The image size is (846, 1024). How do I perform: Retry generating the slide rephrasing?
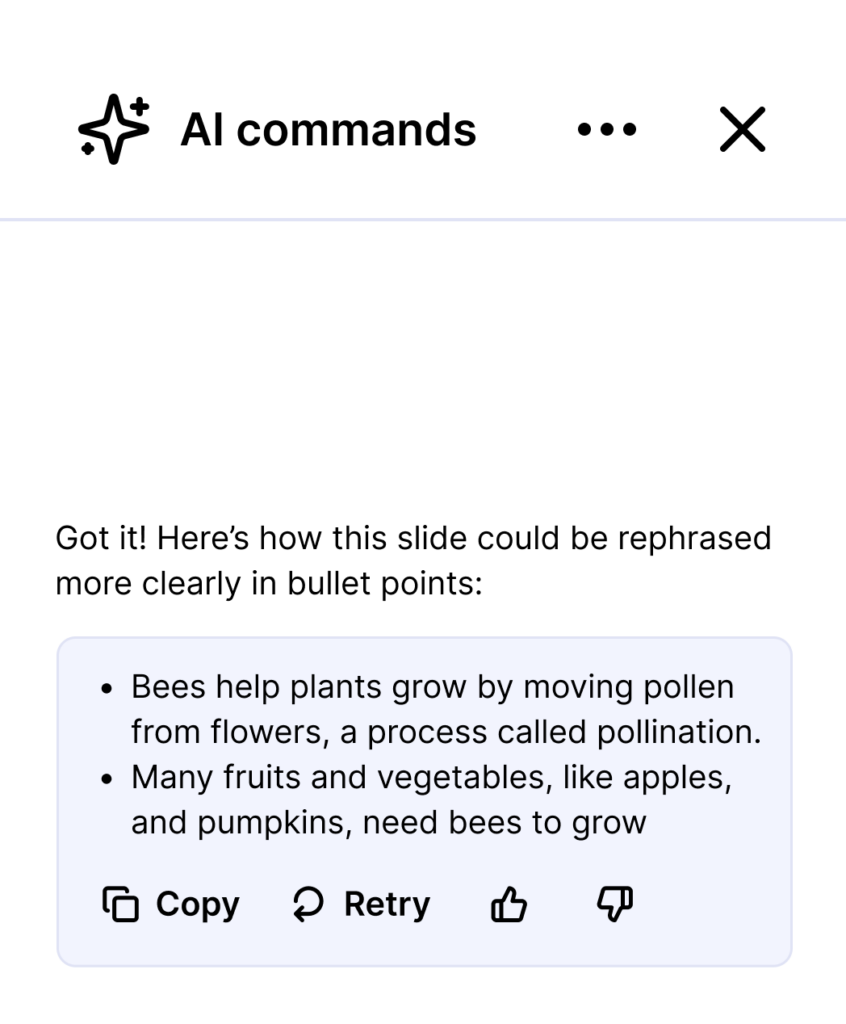coord(360,903)
